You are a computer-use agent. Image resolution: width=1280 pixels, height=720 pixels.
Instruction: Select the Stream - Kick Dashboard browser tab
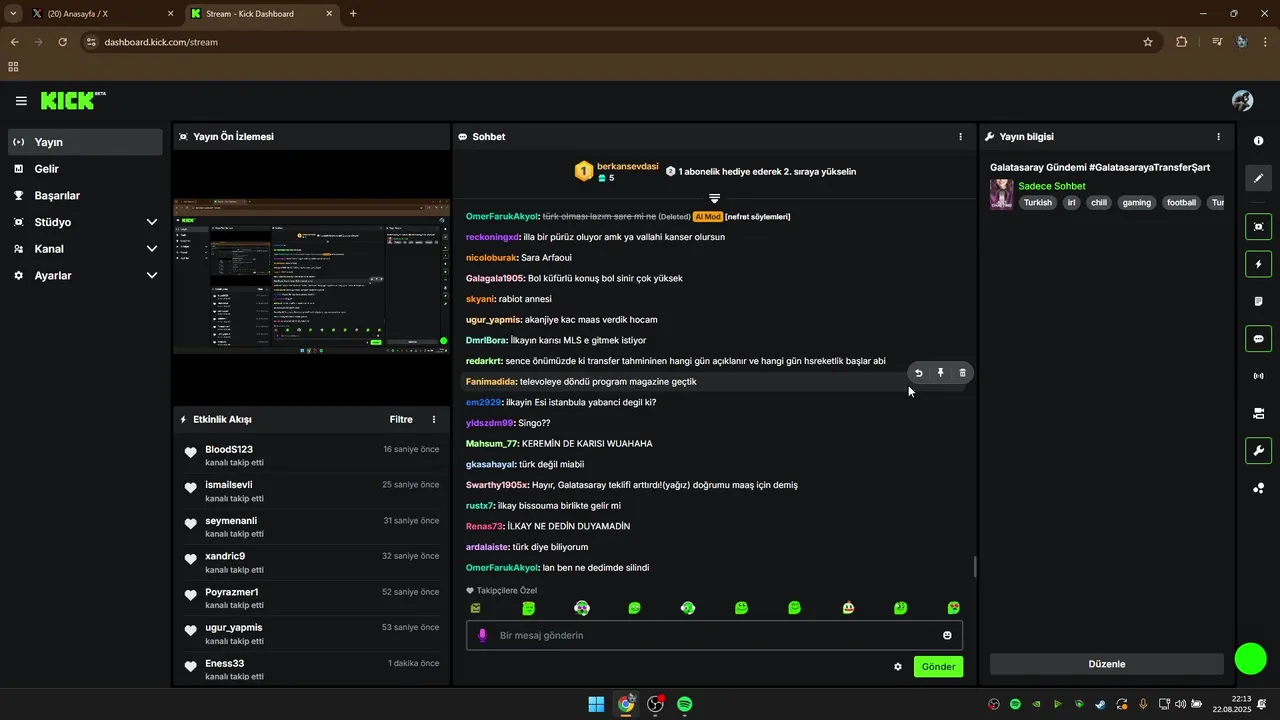pos(262,14)
